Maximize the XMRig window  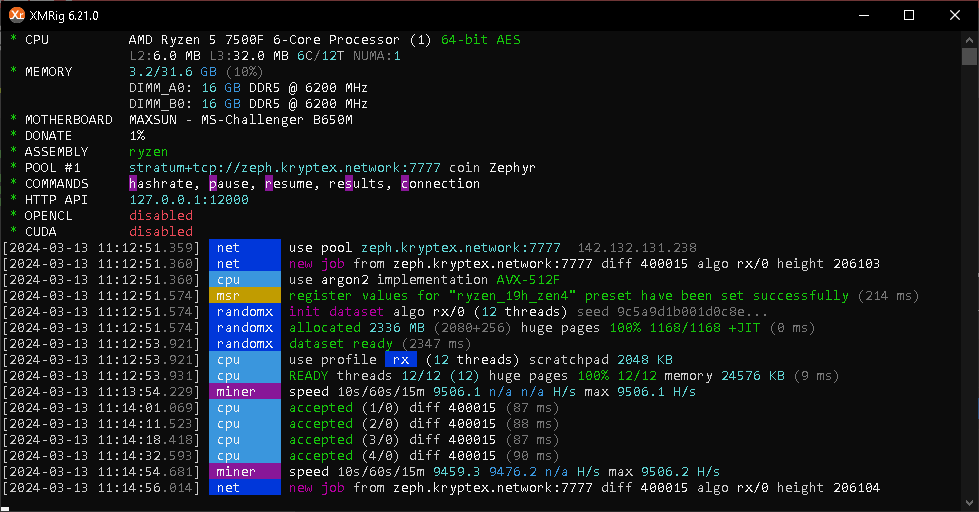click(909, 15)
